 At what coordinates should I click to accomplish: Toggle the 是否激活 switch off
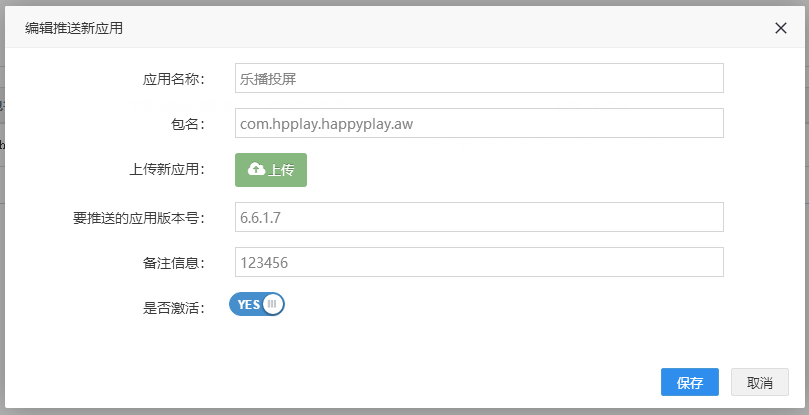coord(257,305)
